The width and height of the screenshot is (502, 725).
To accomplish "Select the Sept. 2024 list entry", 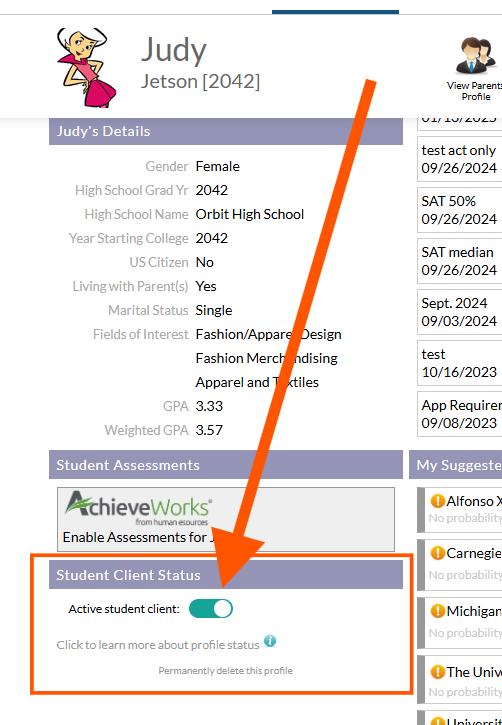I will pos(459,312).
